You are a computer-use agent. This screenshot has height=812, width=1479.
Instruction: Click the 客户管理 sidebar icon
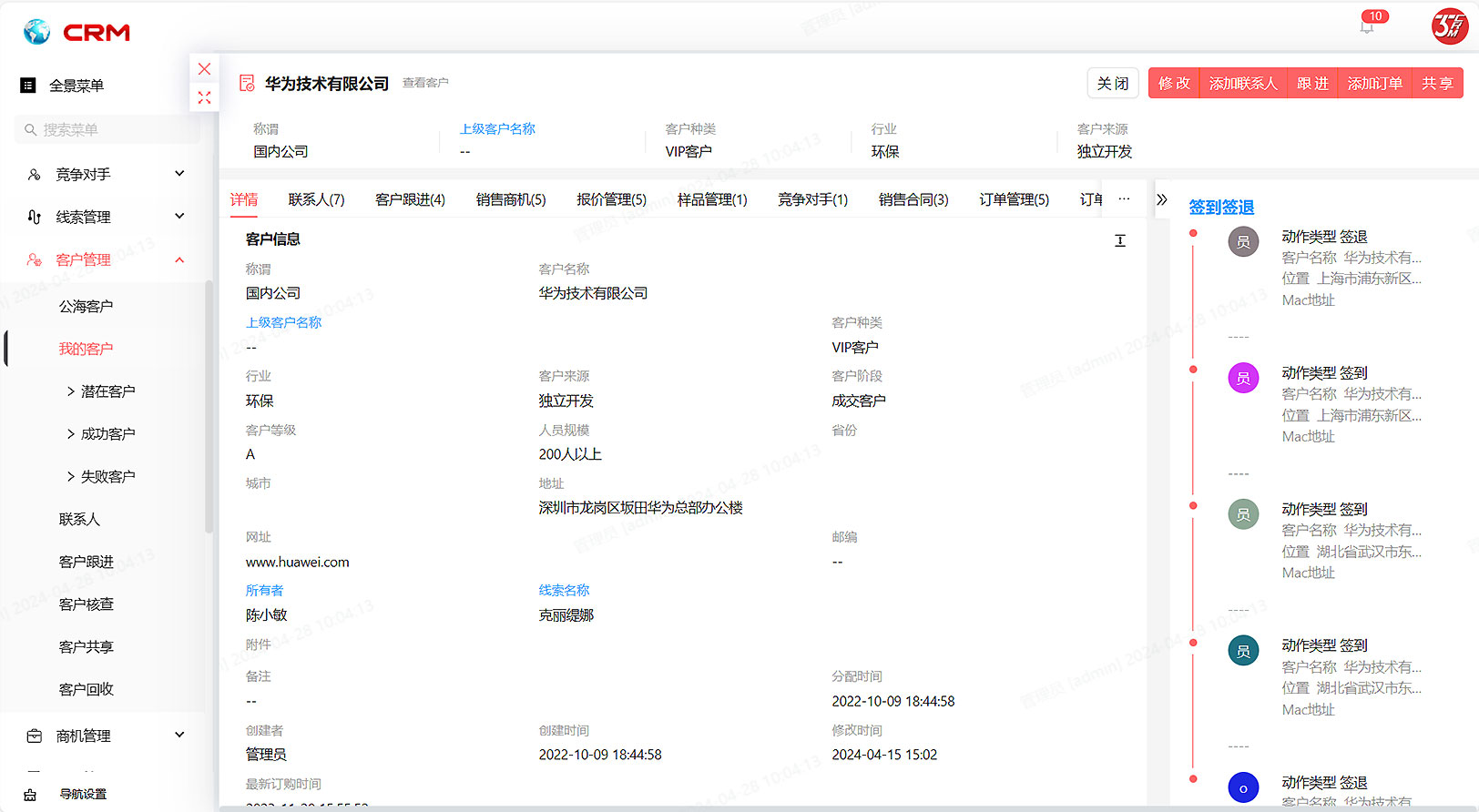point(34,259)
